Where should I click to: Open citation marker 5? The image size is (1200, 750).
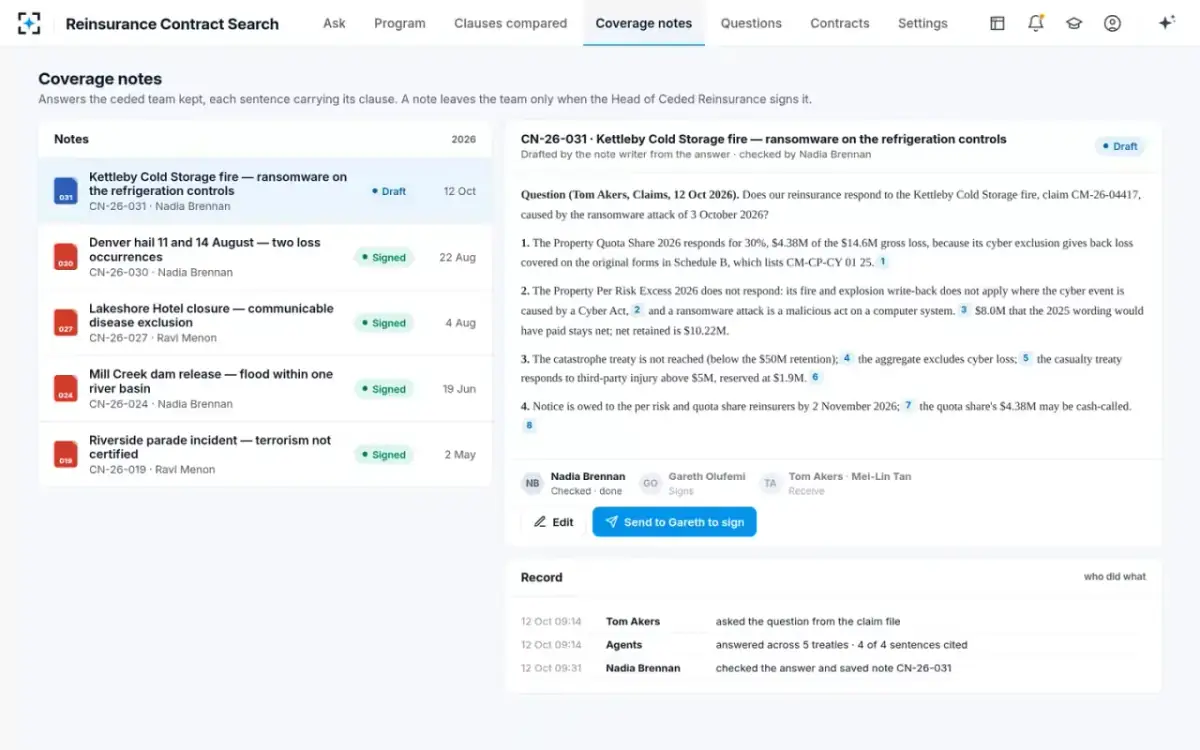1026,358
